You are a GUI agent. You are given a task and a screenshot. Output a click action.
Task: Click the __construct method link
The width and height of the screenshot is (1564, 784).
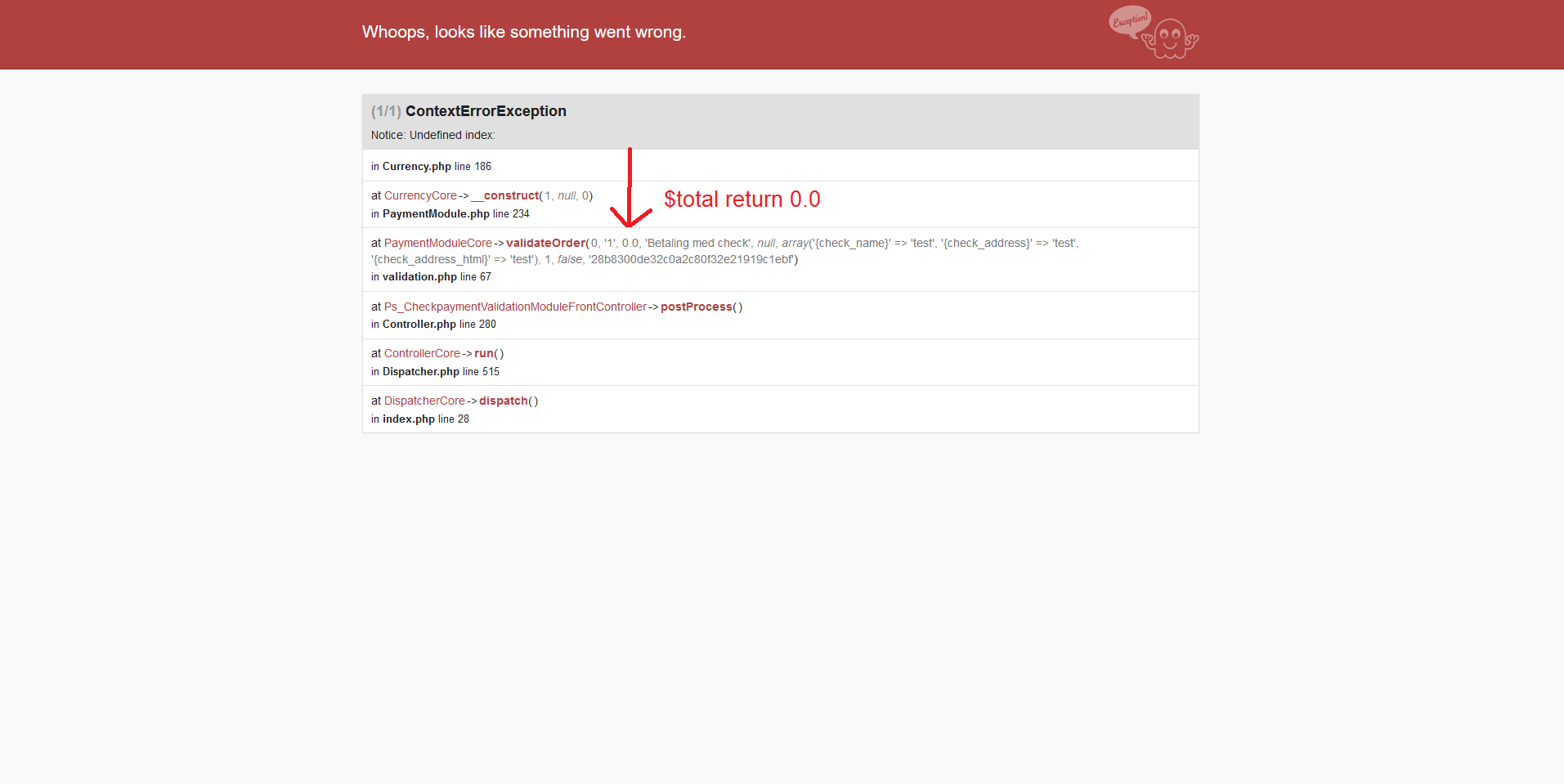(505, 196)
